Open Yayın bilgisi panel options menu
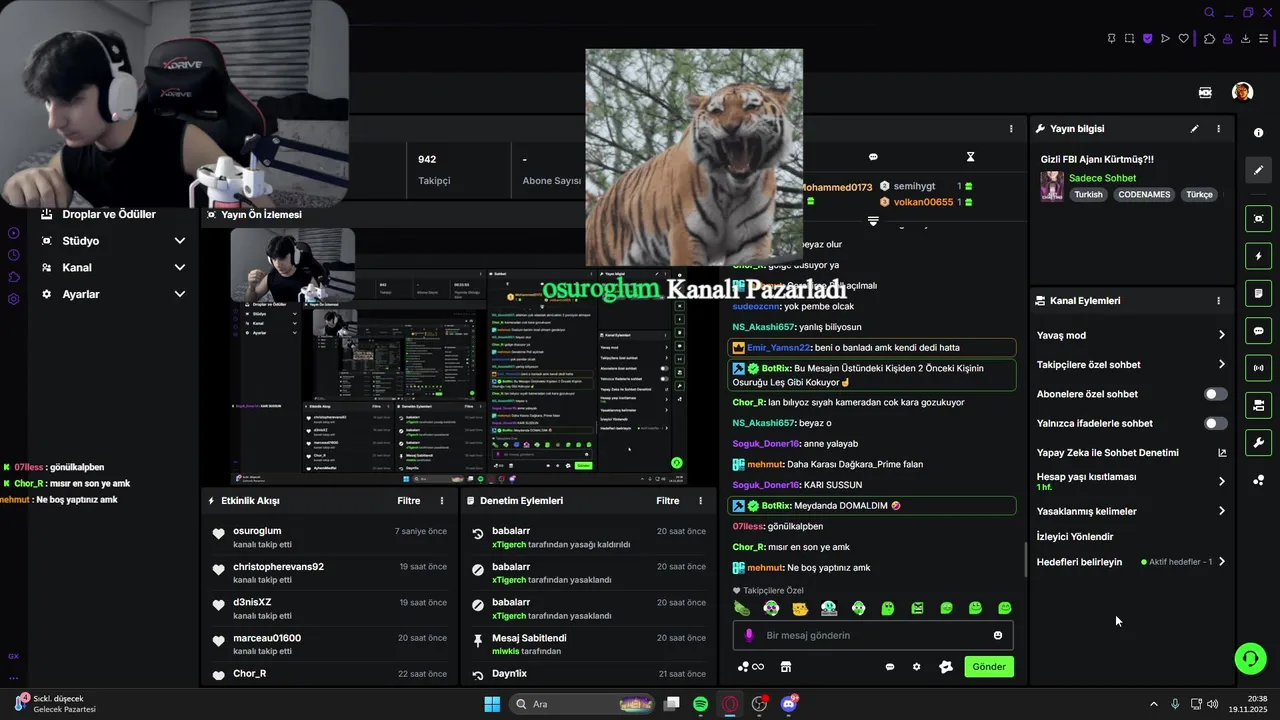 click(x=1218, y=129)
